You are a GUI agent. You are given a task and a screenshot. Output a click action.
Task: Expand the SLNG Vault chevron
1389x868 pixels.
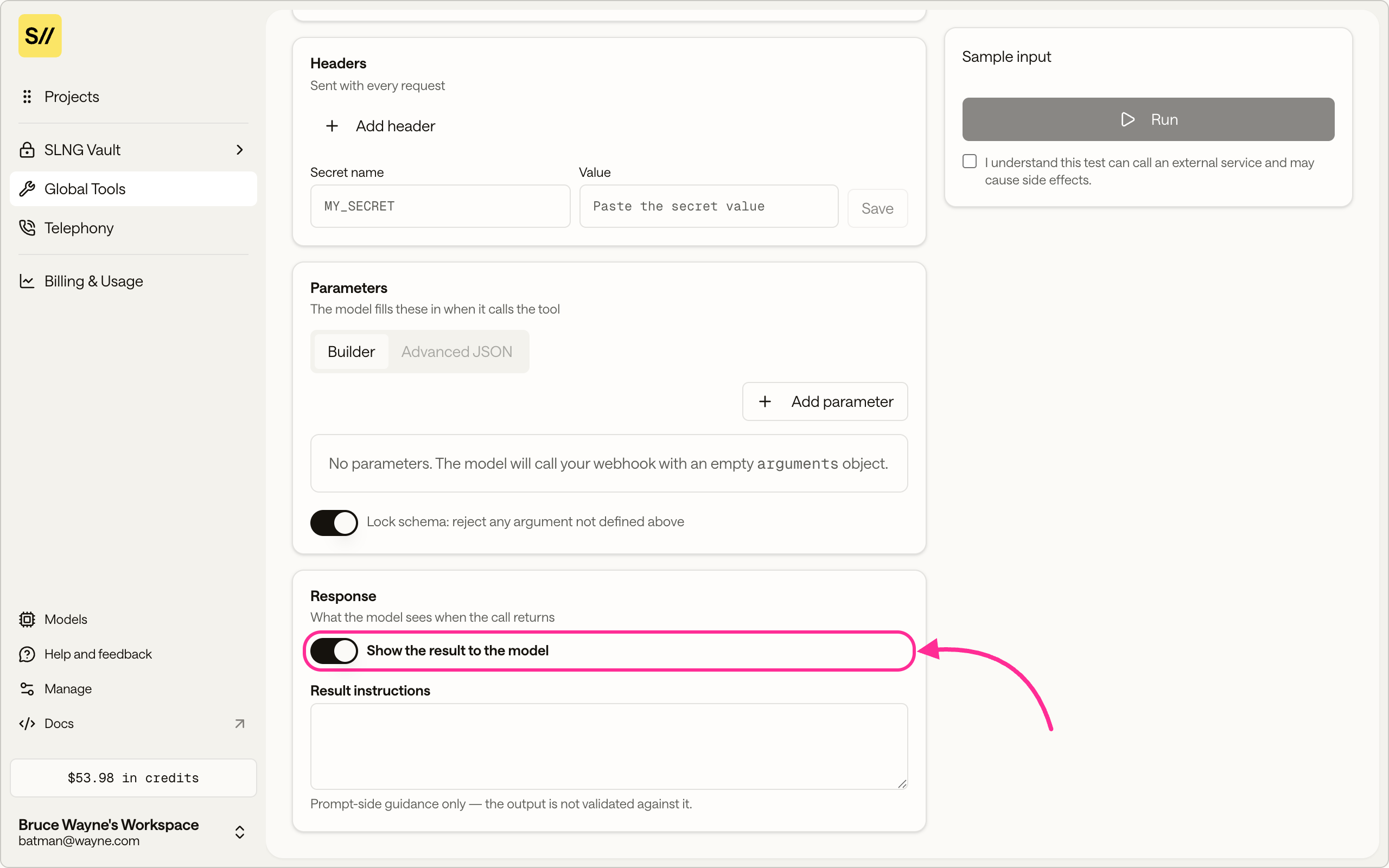[x=240, y=150]
